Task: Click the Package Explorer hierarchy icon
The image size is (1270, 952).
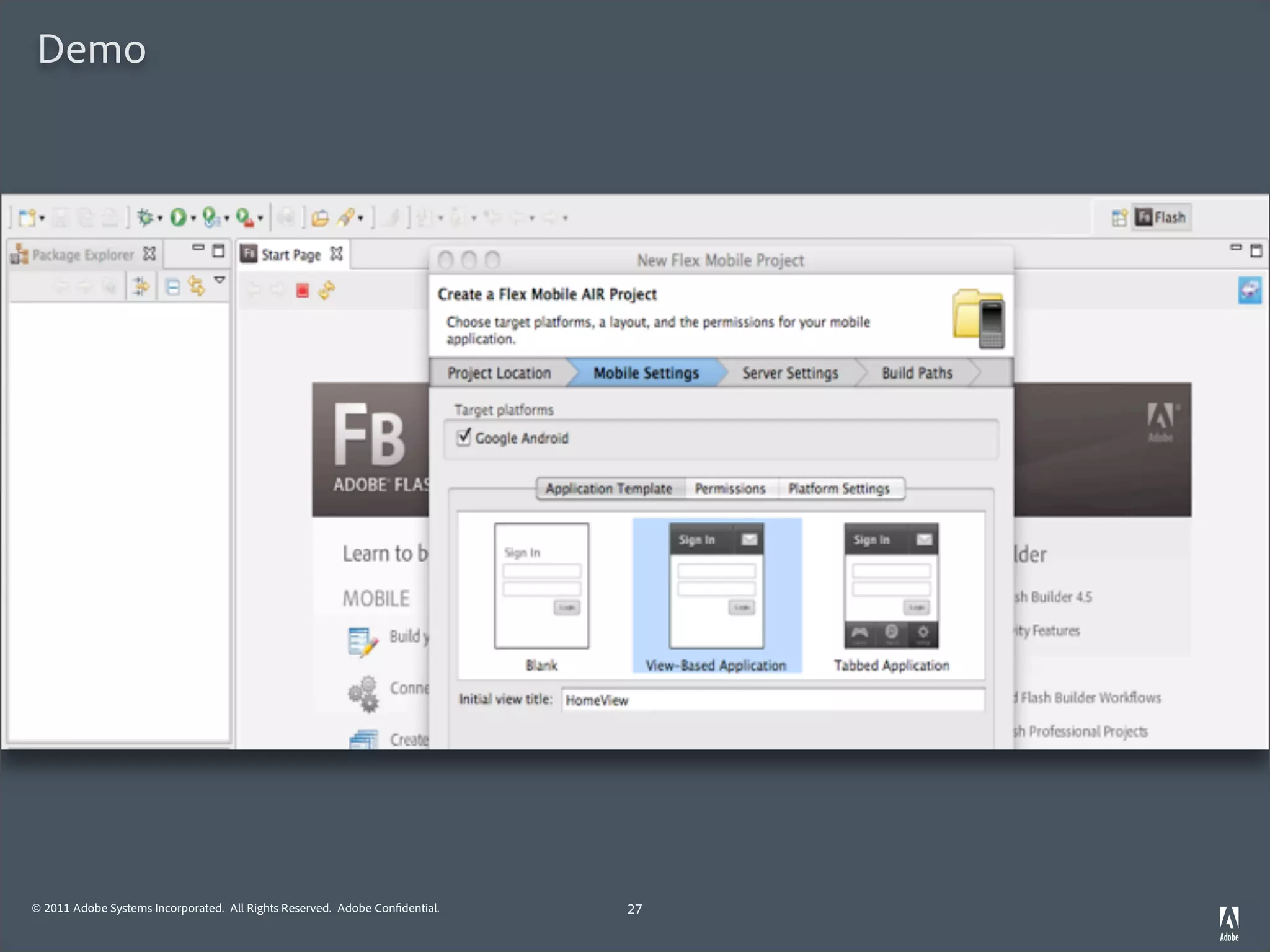Action: click(x=19, y=254)
